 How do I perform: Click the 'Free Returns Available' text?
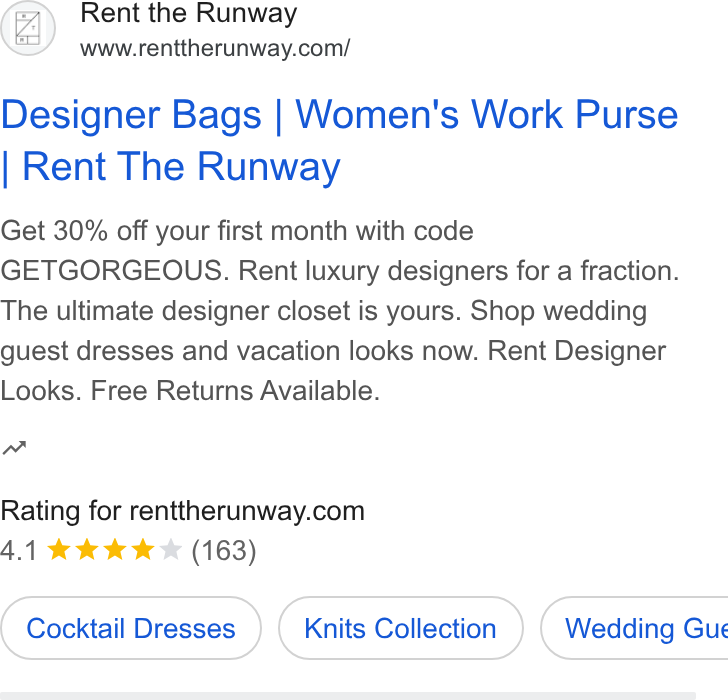[x=235, y=391]
